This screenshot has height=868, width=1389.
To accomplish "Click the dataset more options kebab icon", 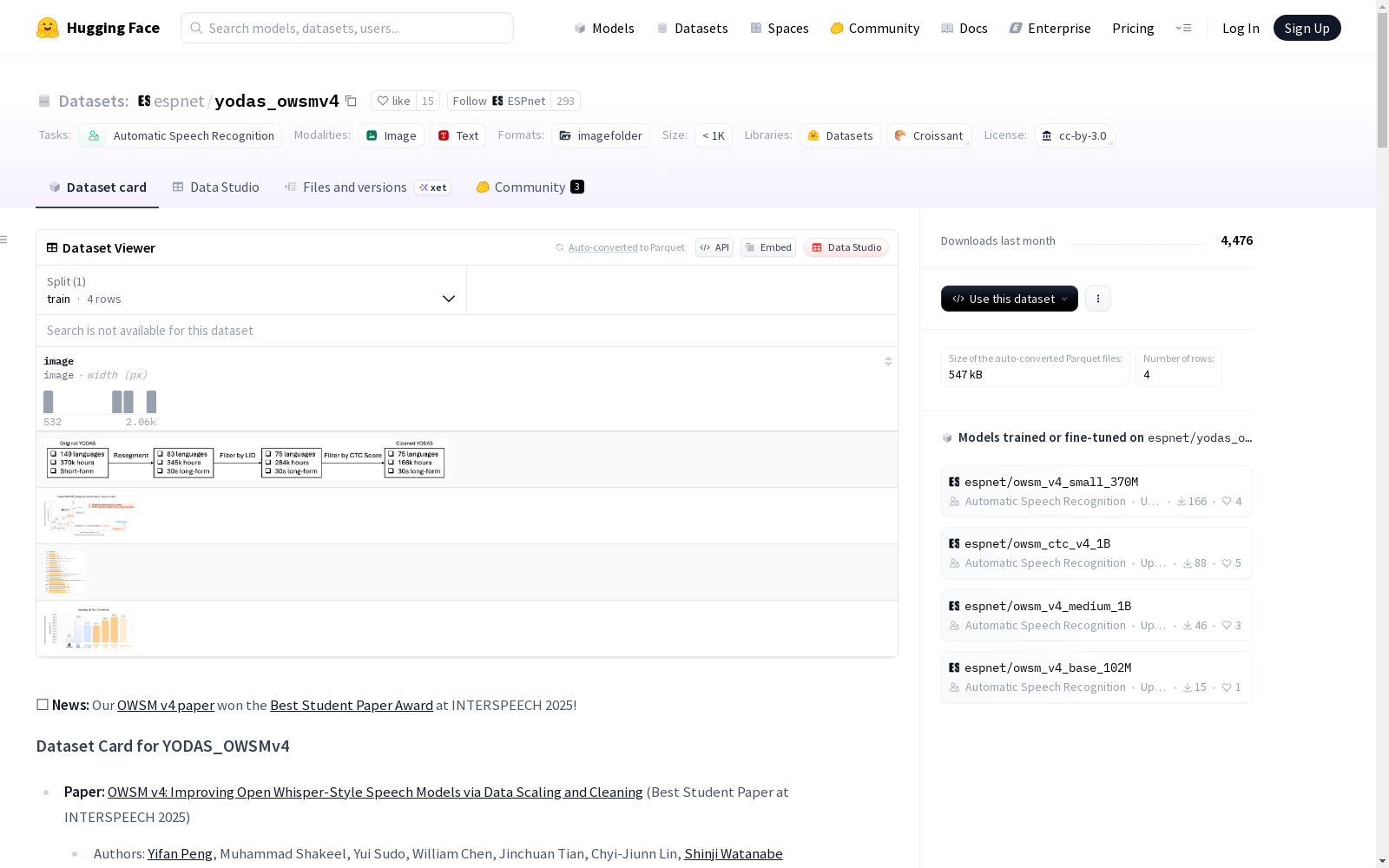I will point(1098,299).
